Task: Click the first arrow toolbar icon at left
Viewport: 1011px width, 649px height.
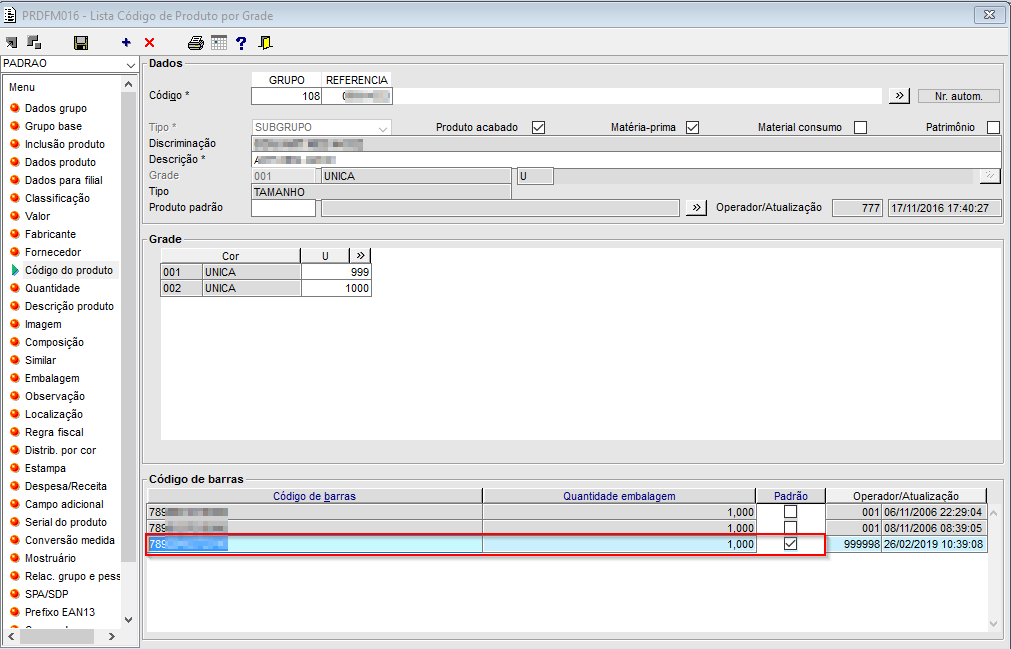Action: (12, 43)
